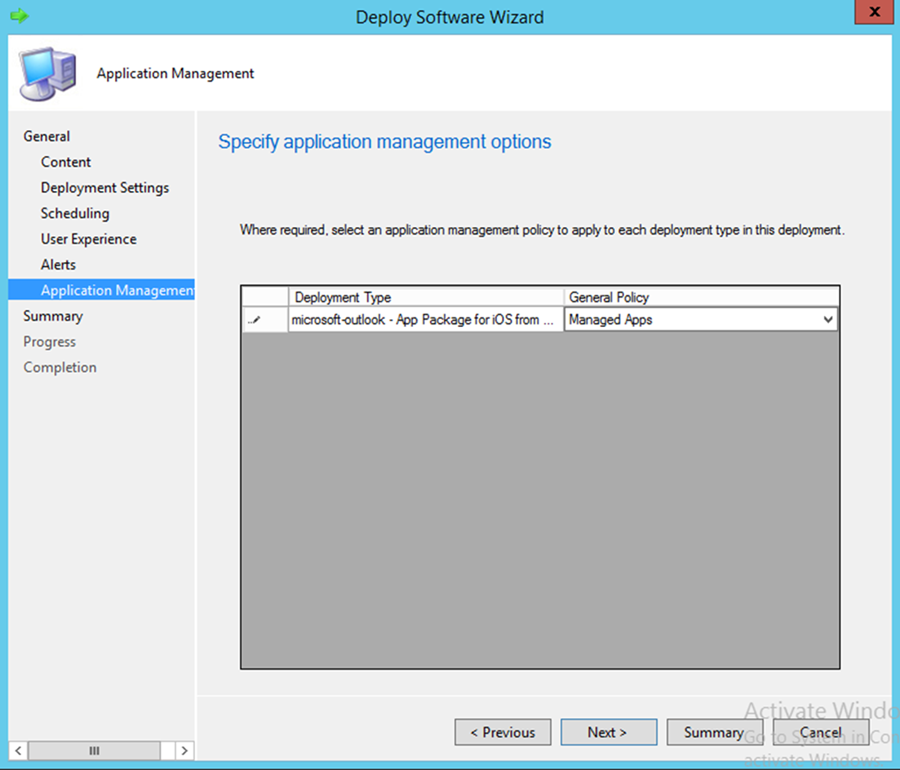
Task: Click the Previous button
Action: (503, 732)
